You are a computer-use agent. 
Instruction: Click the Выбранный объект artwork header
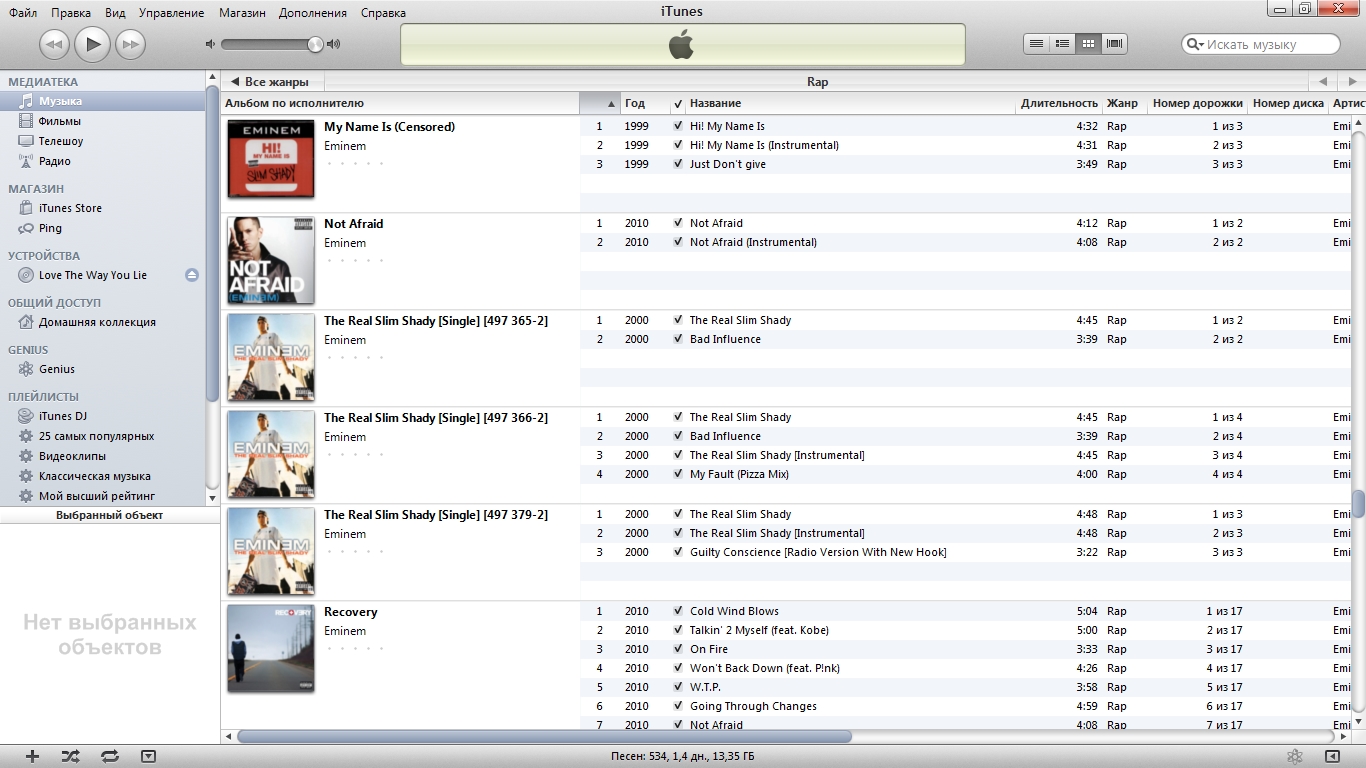click(110, 515)
